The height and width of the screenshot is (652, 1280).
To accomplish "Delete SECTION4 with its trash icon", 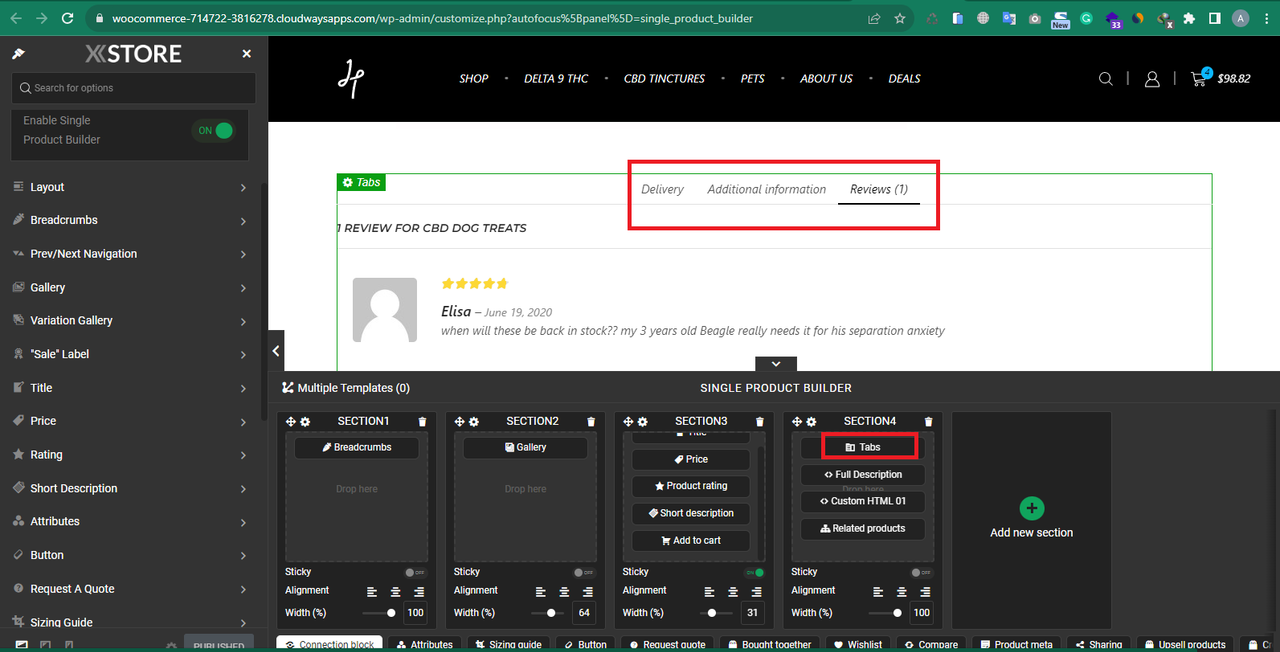I will coord(929,422).
